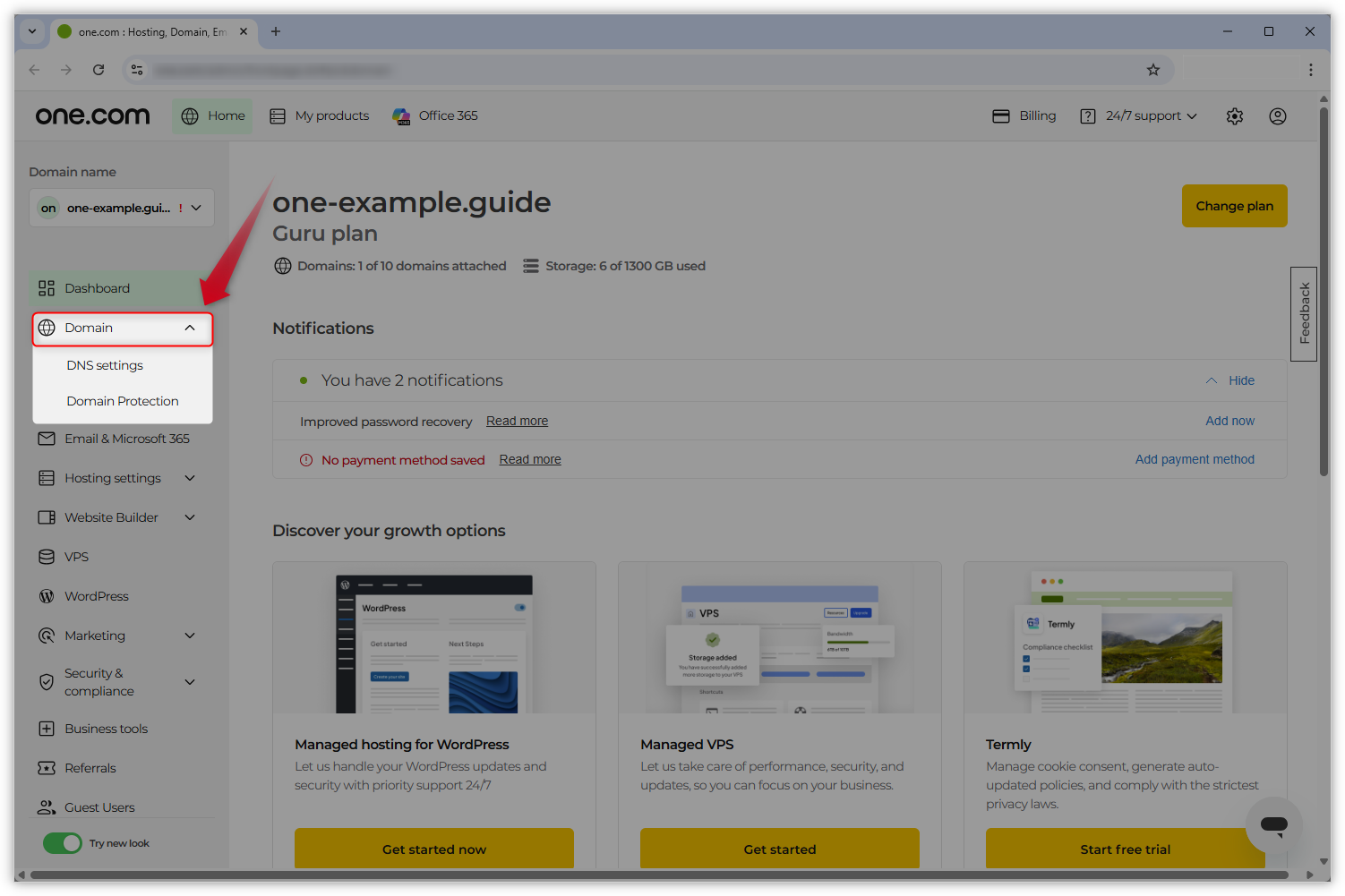The width and height of the screenshot is (1345, 896).
Task: Click the Office 365 logo icon
Action: pos(401,116)
